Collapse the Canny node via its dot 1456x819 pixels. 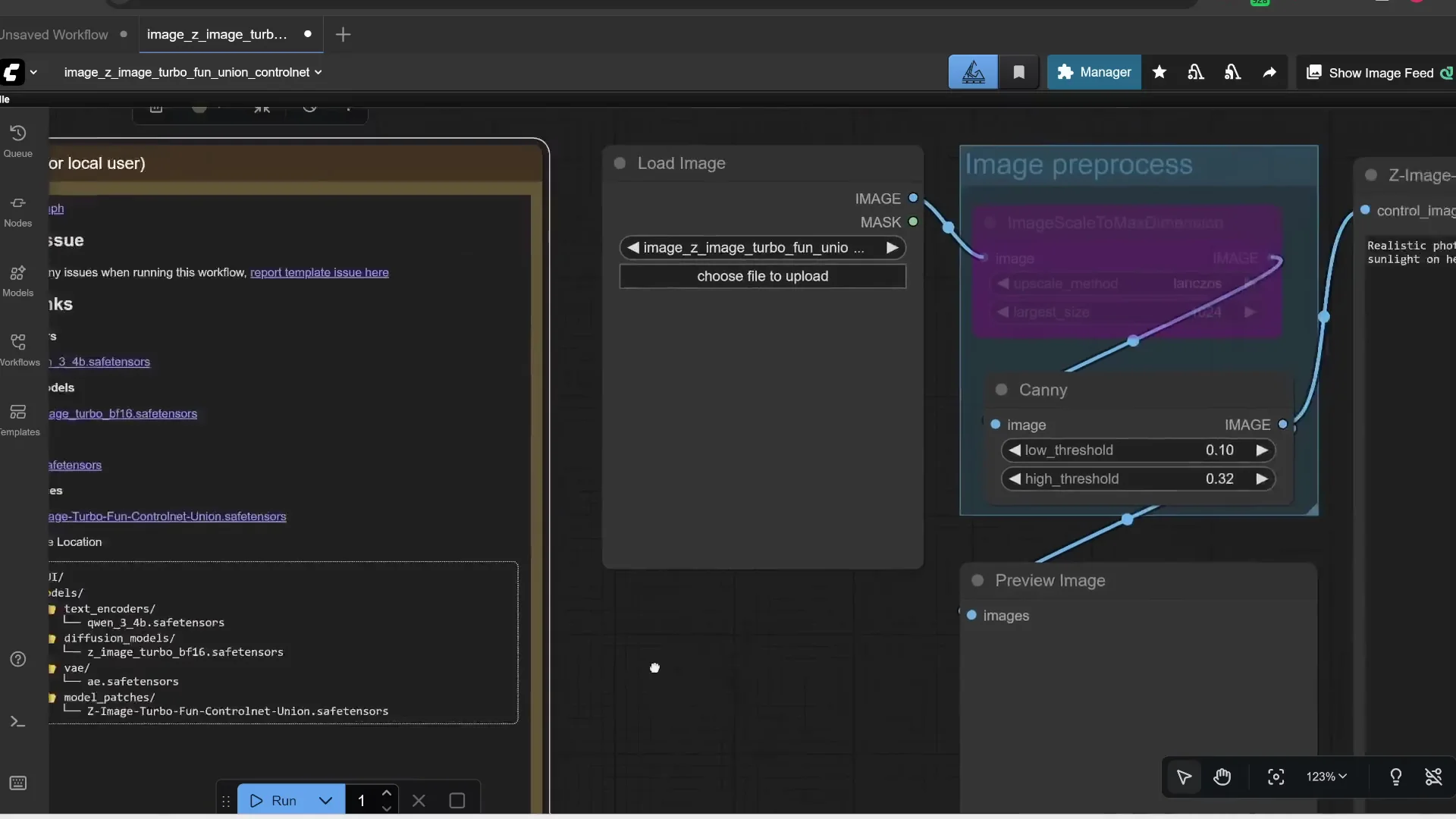coord(1001,390)
